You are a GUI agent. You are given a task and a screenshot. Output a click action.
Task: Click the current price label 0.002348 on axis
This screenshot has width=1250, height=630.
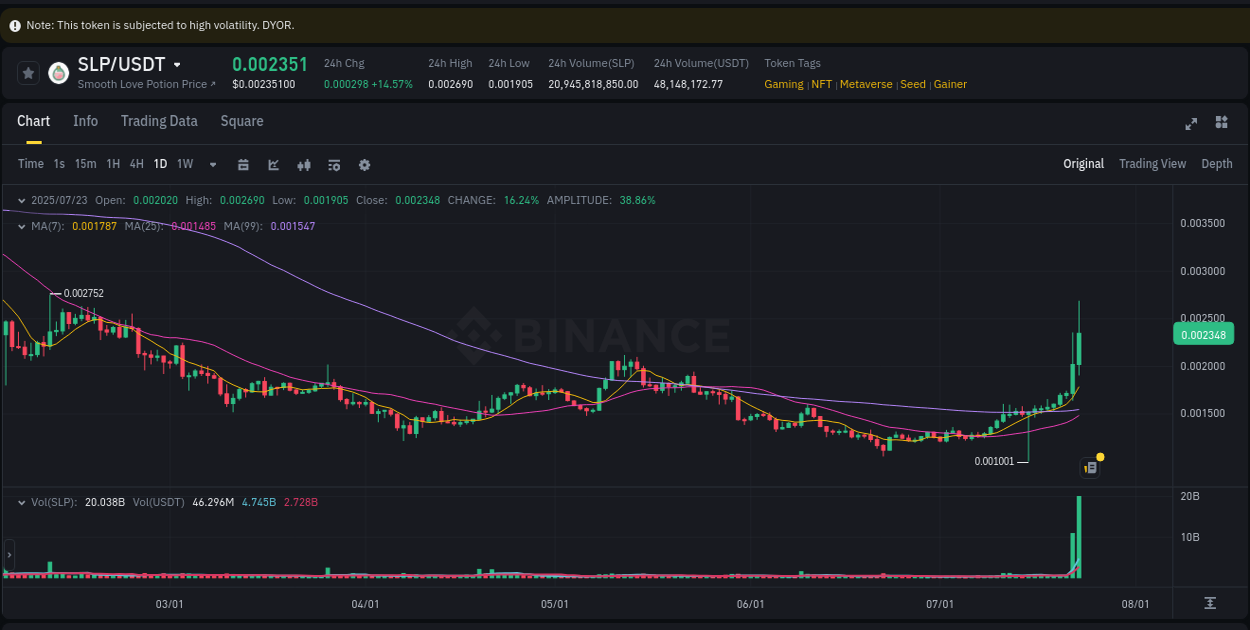(1203, 334)
